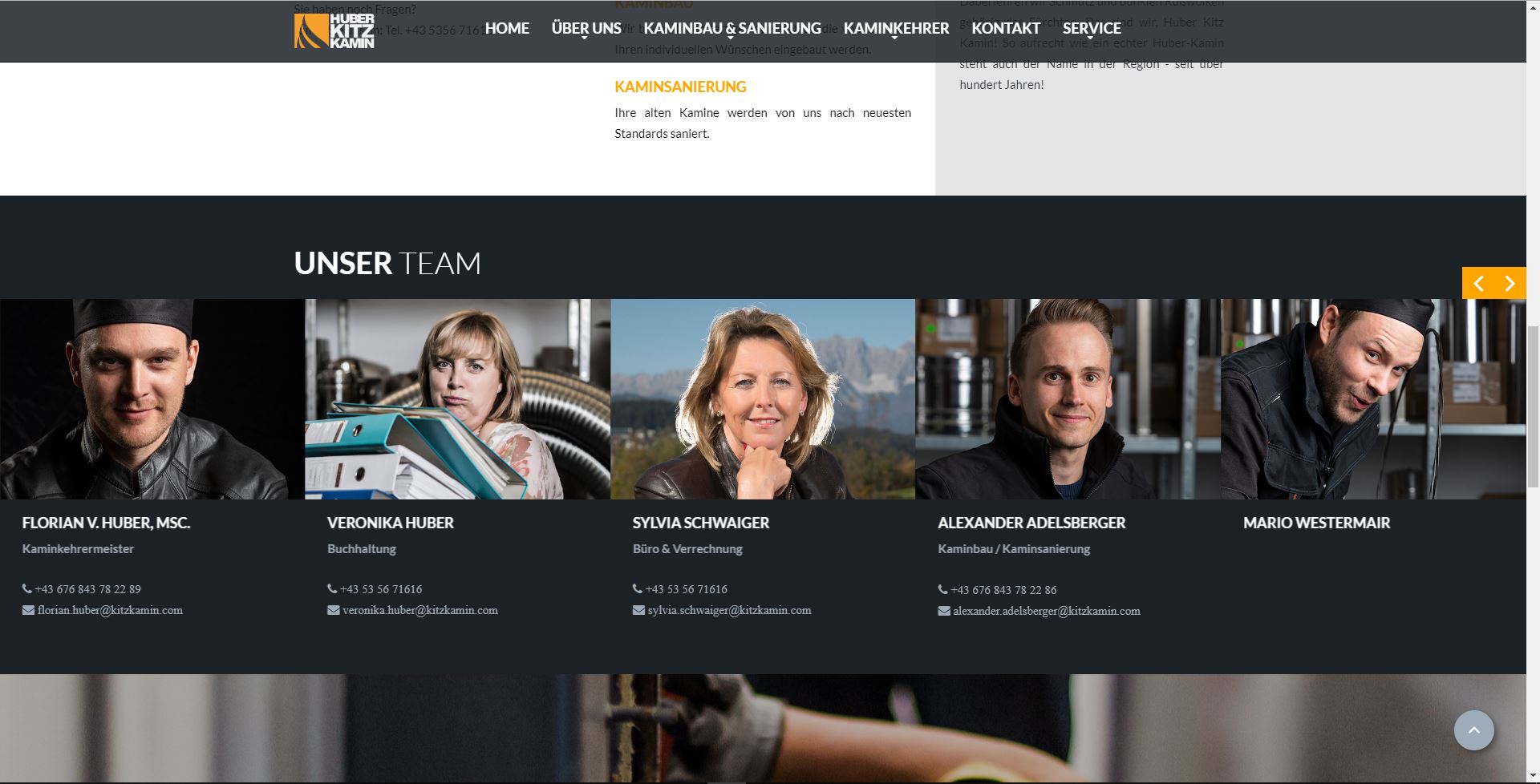Expand KAMINKEHRER dropdown arrow

(x=895, y=38)
